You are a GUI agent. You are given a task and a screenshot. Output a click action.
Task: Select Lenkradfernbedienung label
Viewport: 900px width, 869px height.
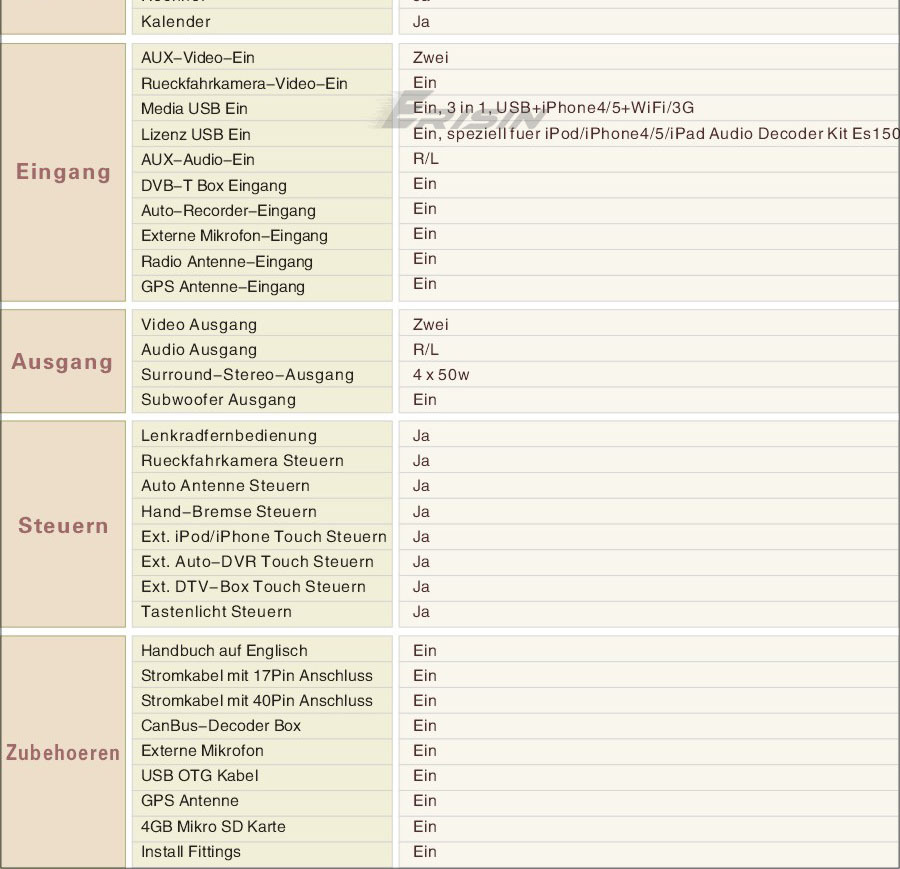pos(229,436)
